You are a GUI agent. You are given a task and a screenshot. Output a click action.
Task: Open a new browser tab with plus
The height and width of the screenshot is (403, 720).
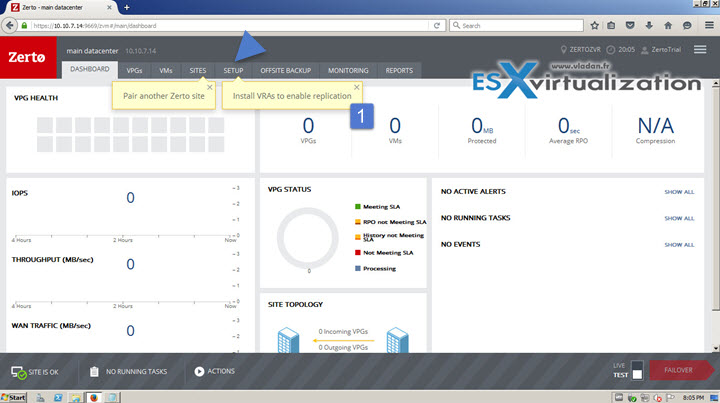[127, 7]
